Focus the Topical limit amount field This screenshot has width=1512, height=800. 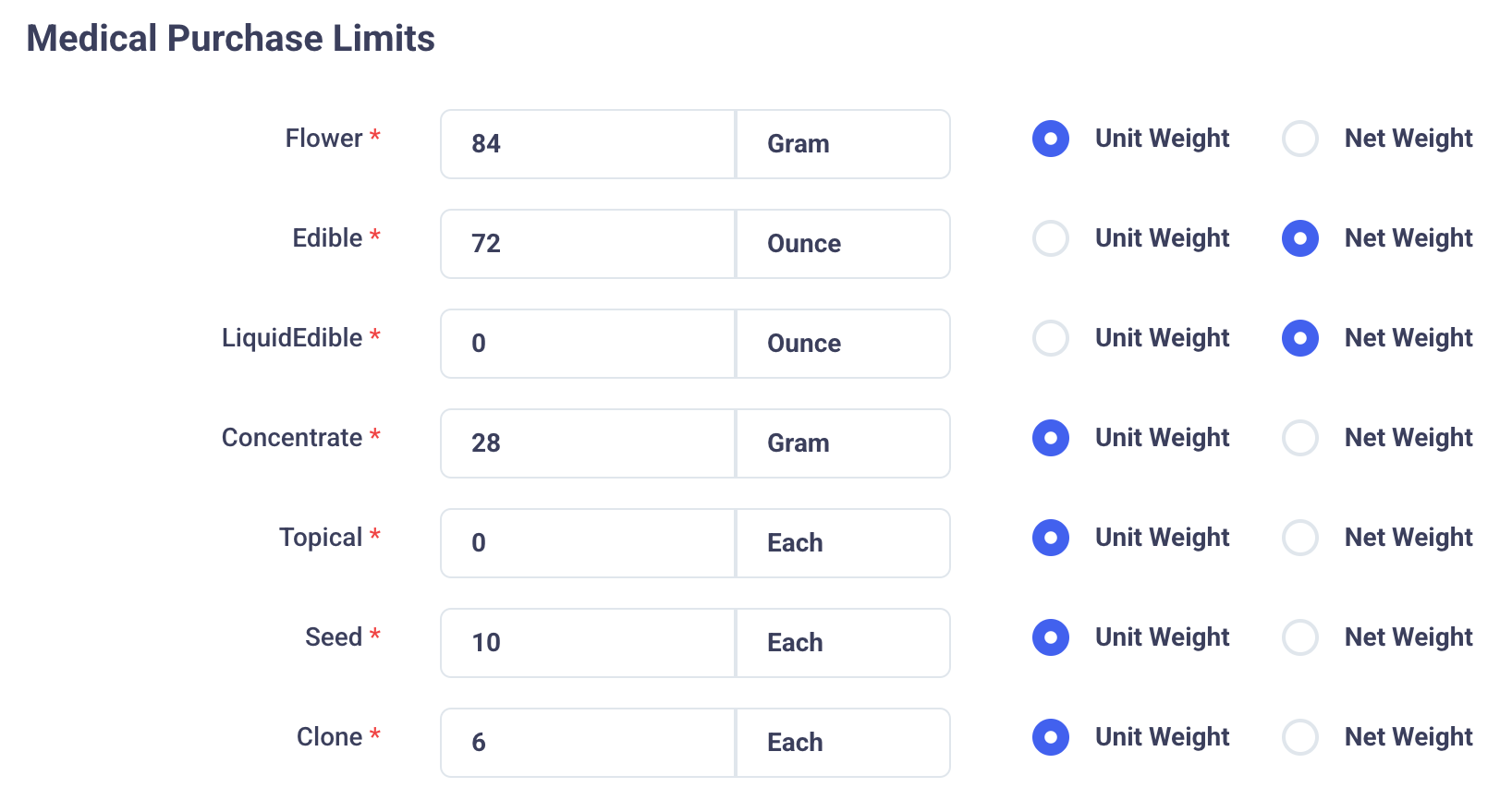588,543
